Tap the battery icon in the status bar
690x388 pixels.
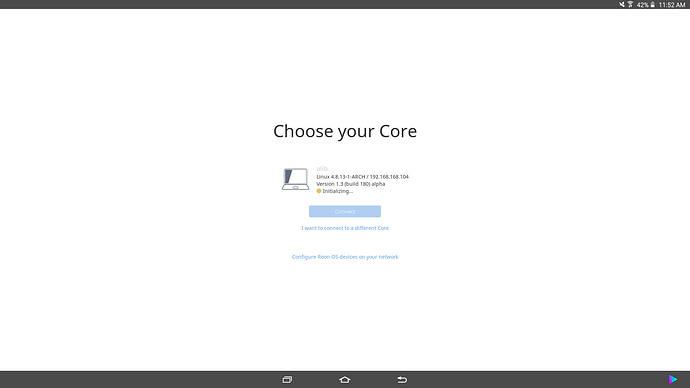tap(653, 4)
